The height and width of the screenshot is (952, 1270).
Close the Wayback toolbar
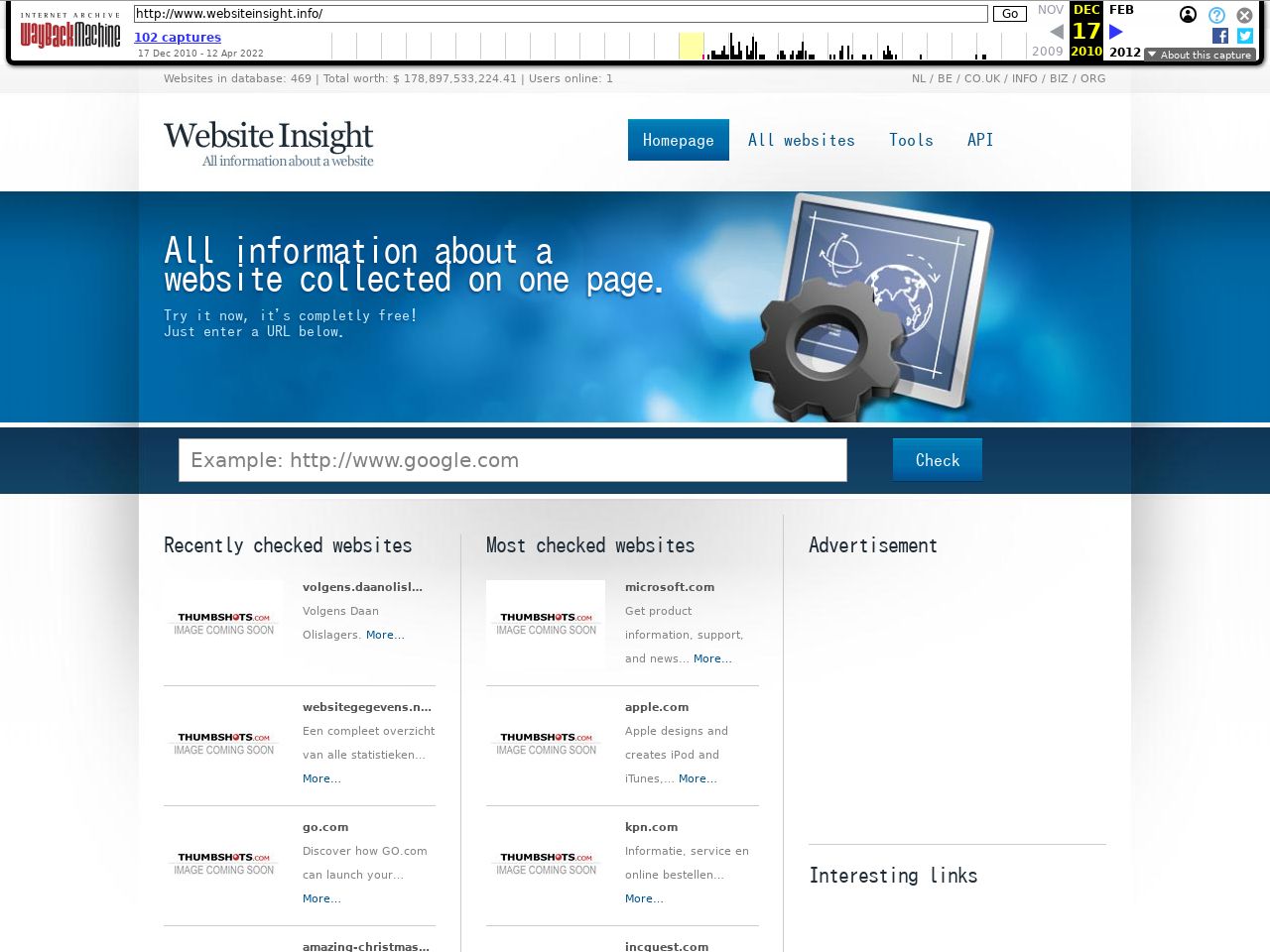(1244, 15)
